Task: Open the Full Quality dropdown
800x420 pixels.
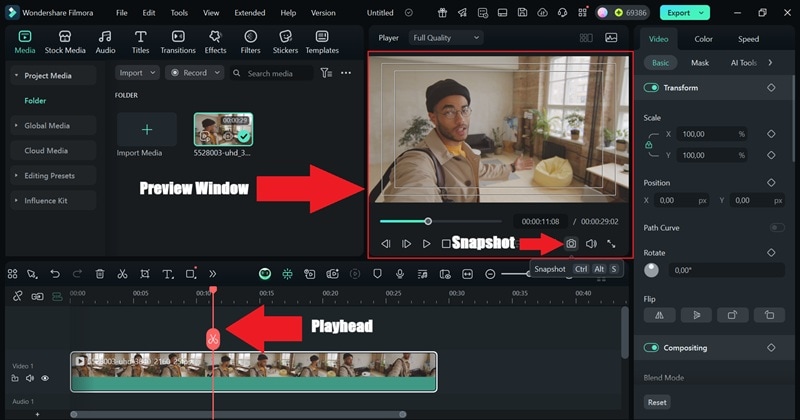Action: pos(446,38)
